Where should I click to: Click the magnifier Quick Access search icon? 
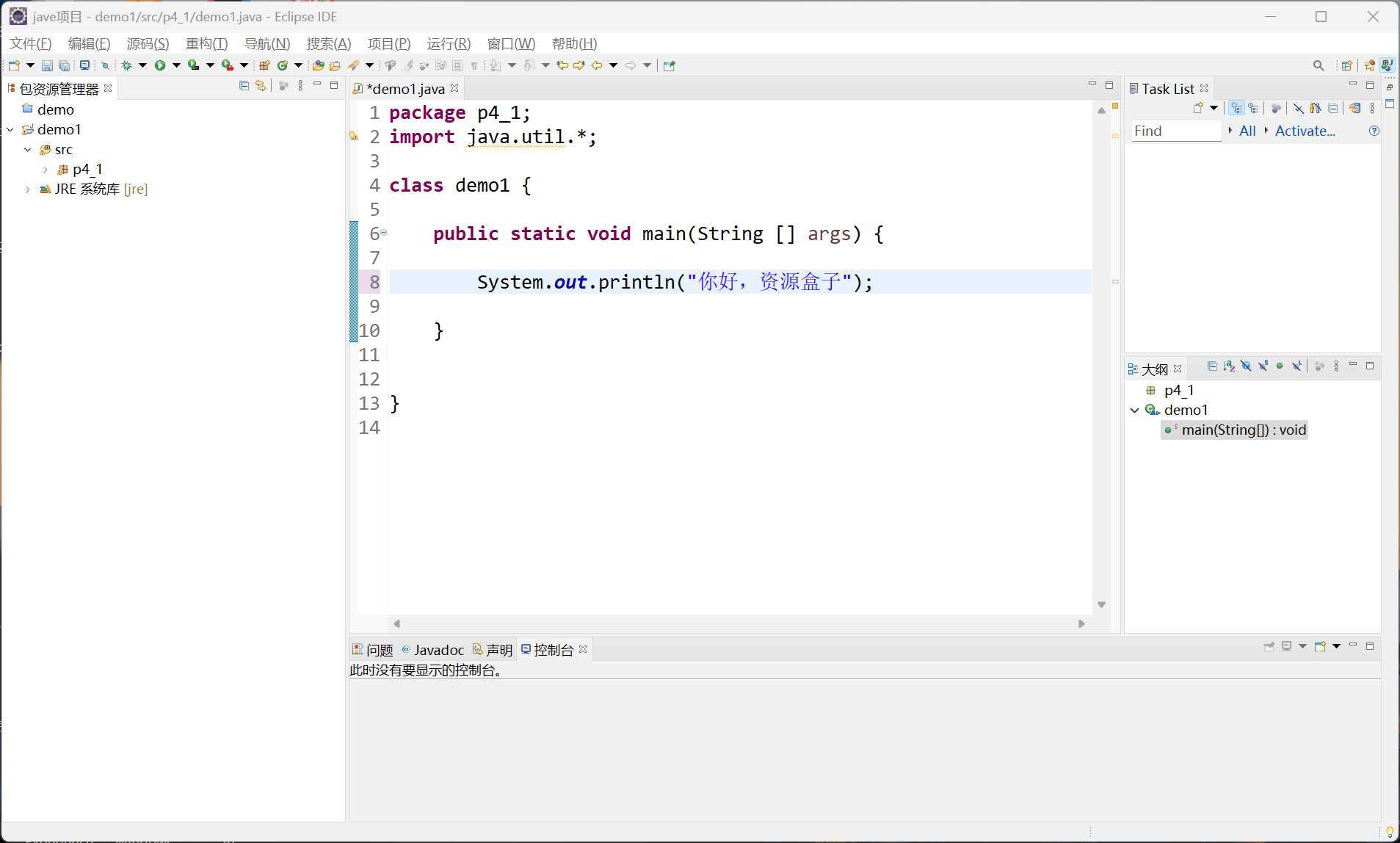[1319, 65]
